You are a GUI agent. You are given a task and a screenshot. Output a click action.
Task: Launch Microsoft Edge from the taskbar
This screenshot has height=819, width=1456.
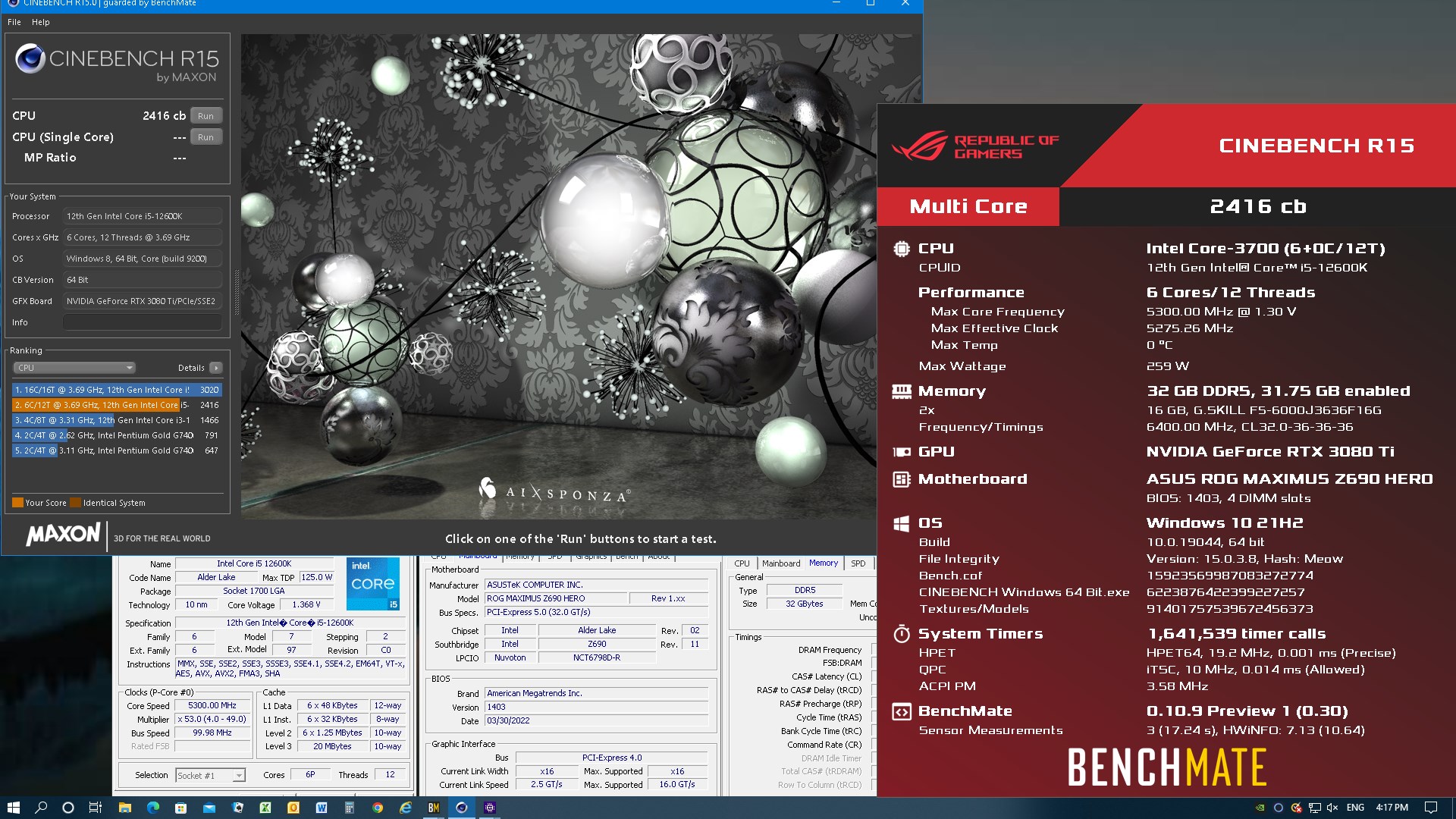pyautogui.click(x=153, y=808)
